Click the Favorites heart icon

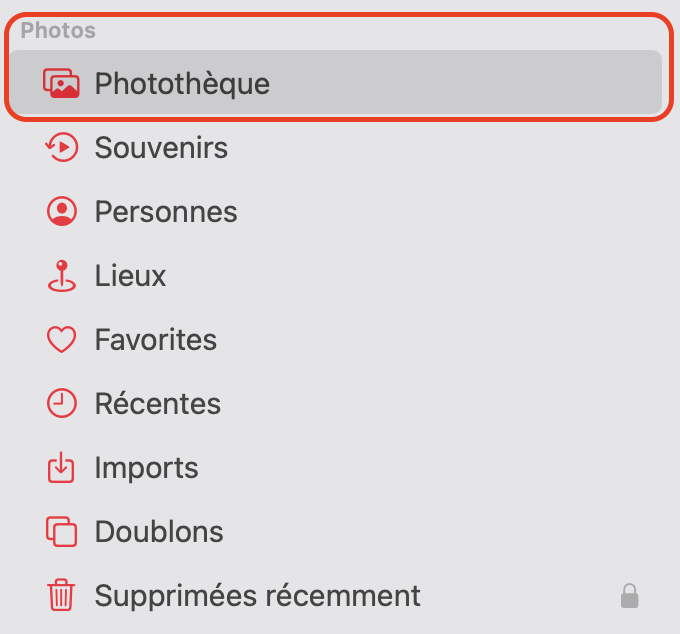61,340
